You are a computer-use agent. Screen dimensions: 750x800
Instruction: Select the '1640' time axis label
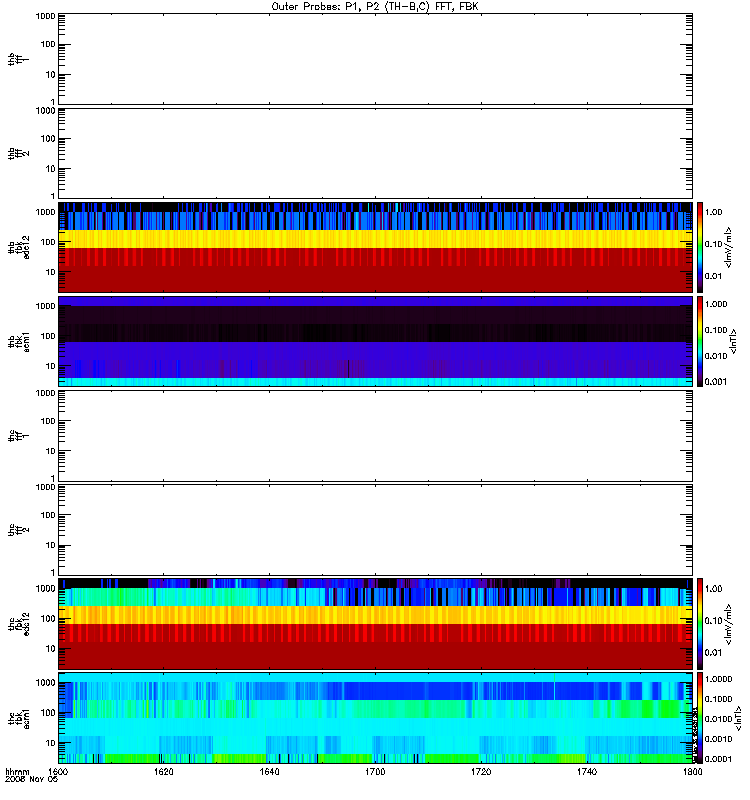pyautogui.click(x=269, y=772)
